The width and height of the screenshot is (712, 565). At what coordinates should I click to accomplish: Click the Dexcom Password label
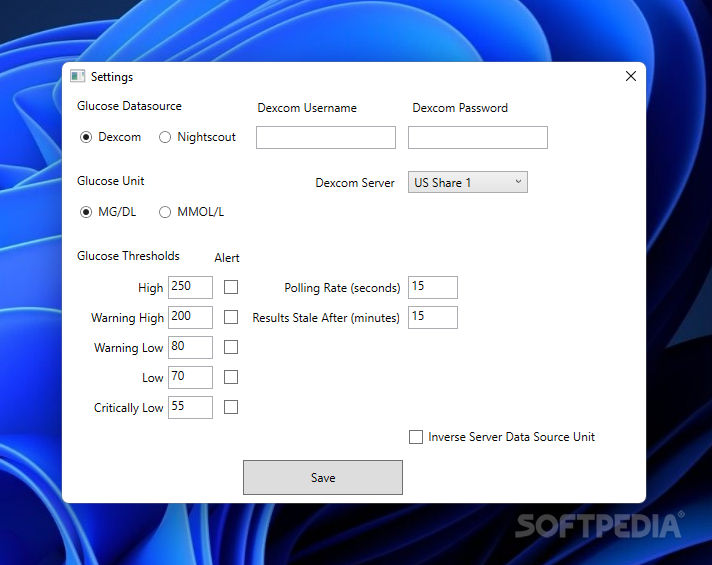[x=460, y=108]
